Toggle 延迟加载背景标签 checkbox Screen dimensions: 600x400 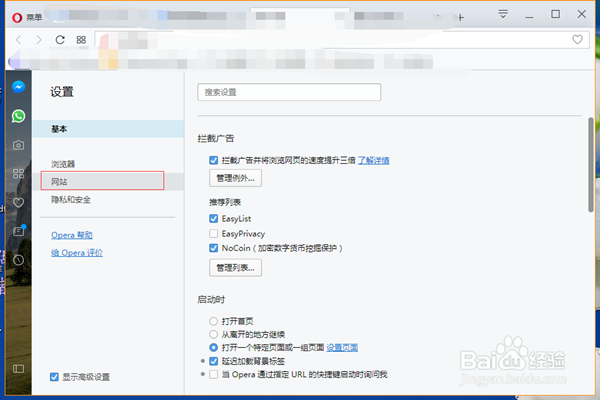[214, 361]
